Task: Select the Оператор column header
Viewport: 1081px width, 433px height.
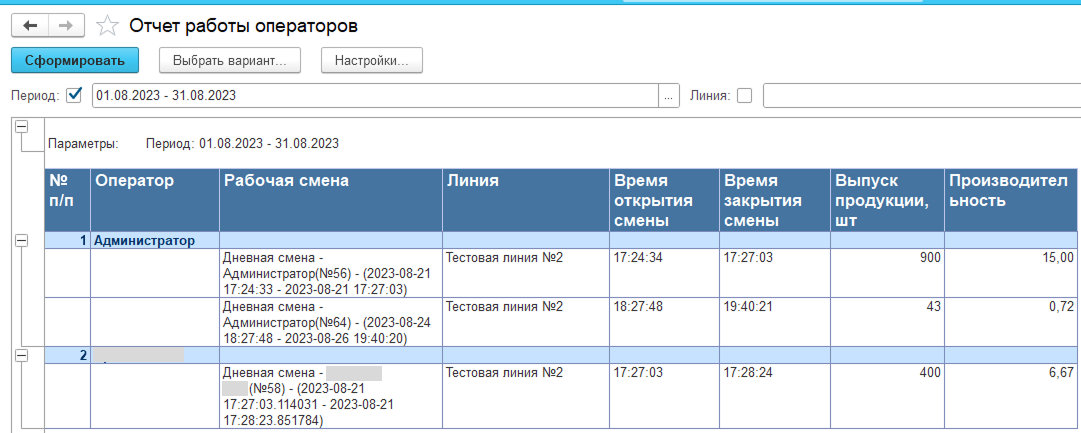Action: [154, 181]
